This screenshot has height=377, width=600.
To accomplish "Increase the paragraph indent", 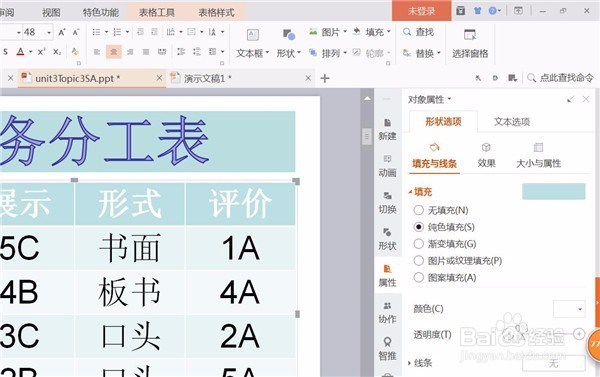I will pos(154,32).
